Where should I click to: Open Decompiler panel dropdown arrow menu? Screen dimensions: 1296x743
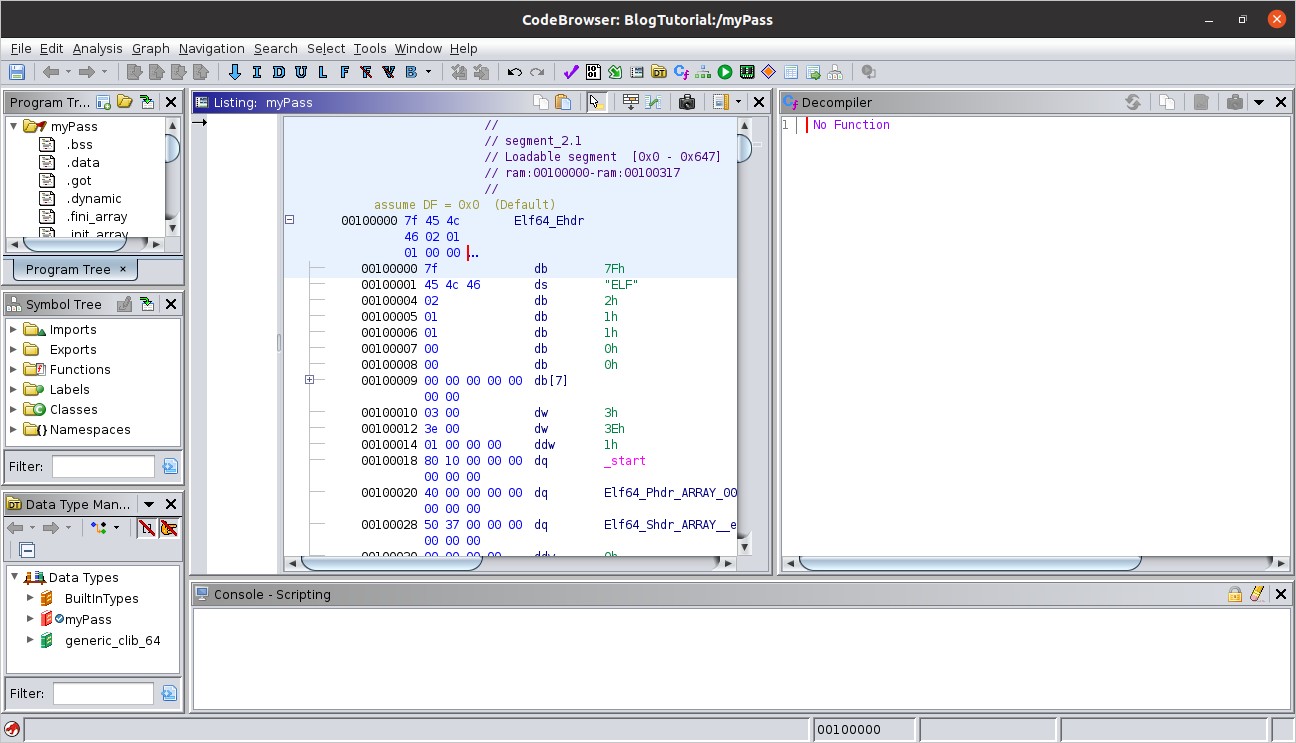[1259, 102]
